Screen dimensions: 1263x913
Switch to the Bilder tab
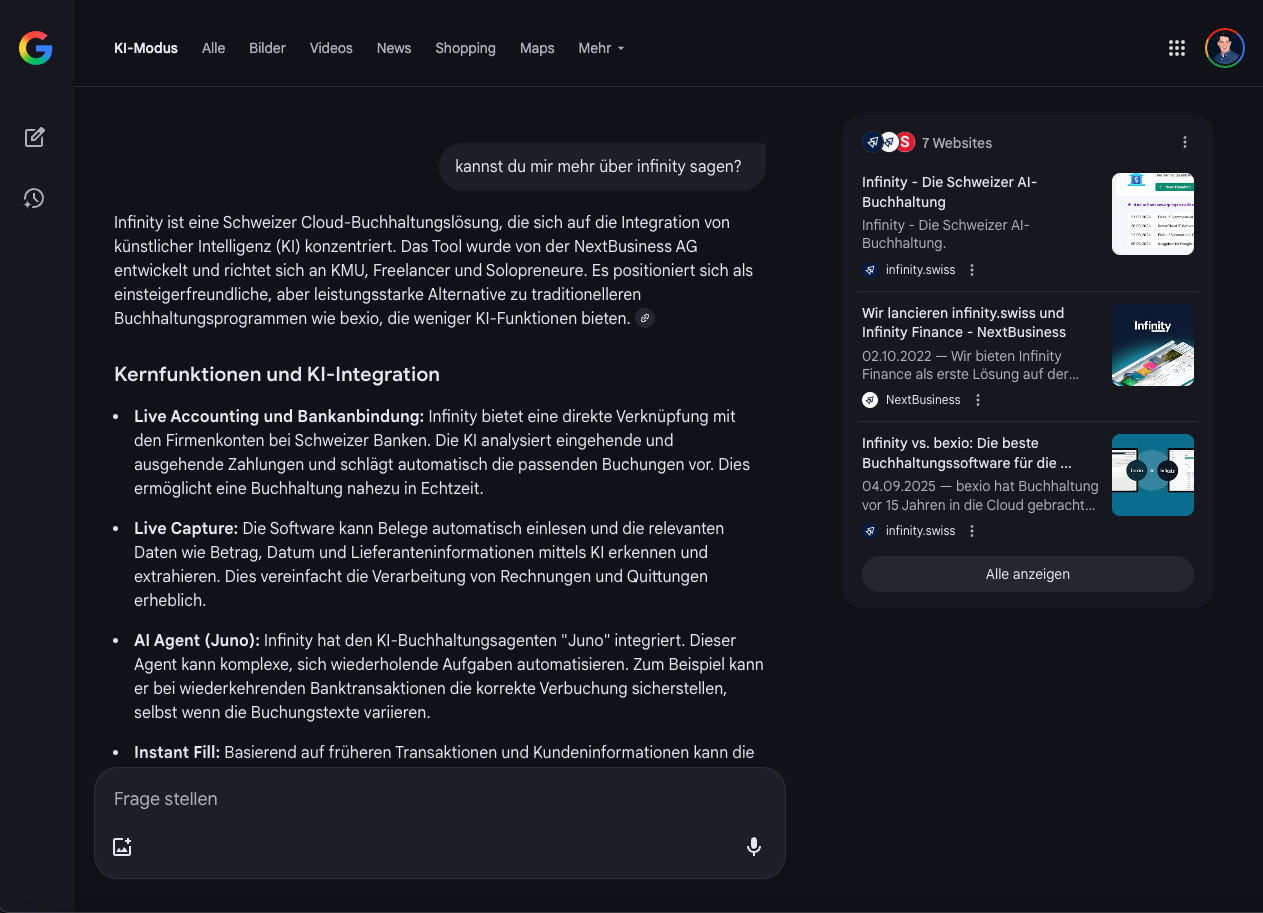[x=267, y=48]
